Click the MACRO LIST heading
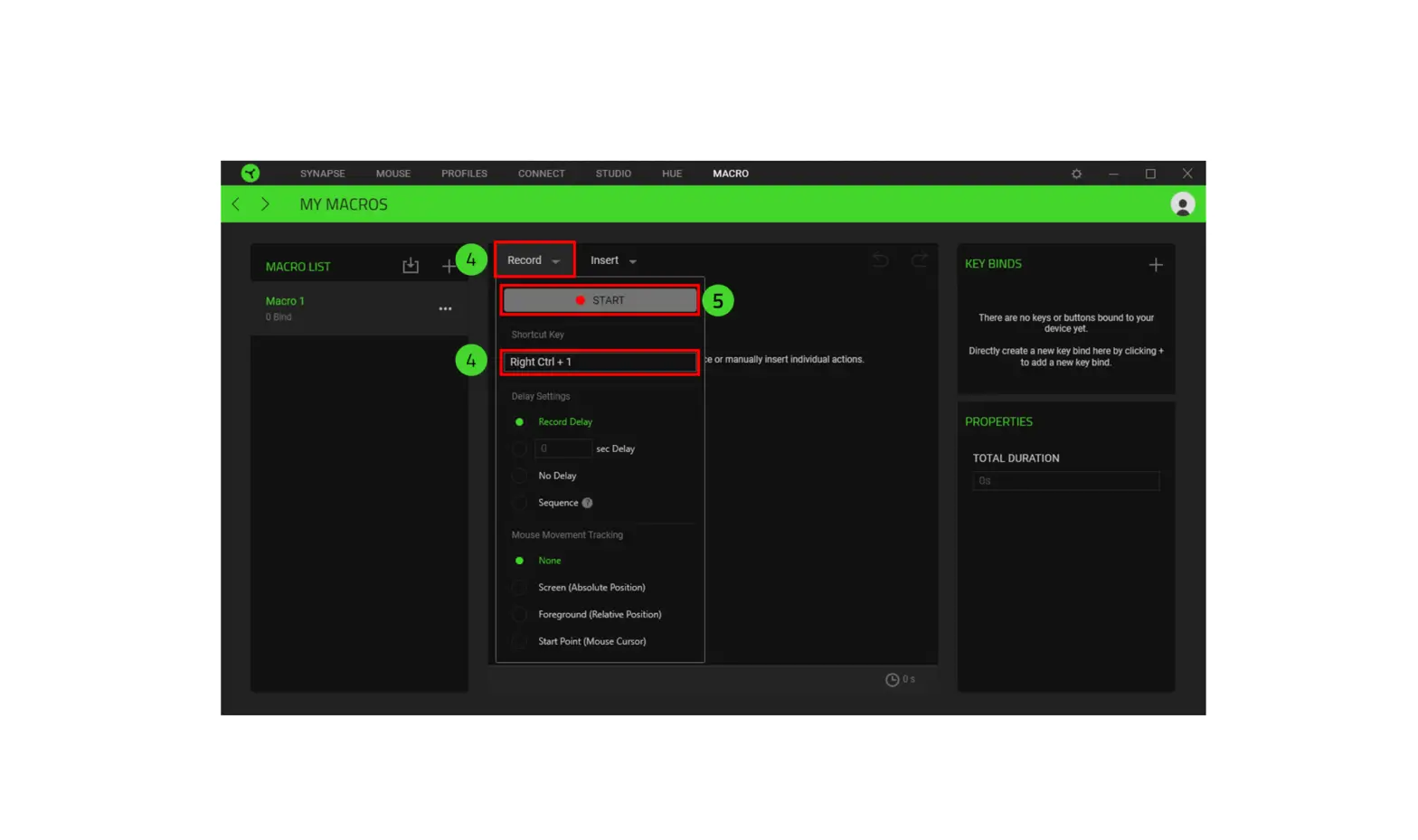Screen dimensions: 1418x840 pos(298,267)
